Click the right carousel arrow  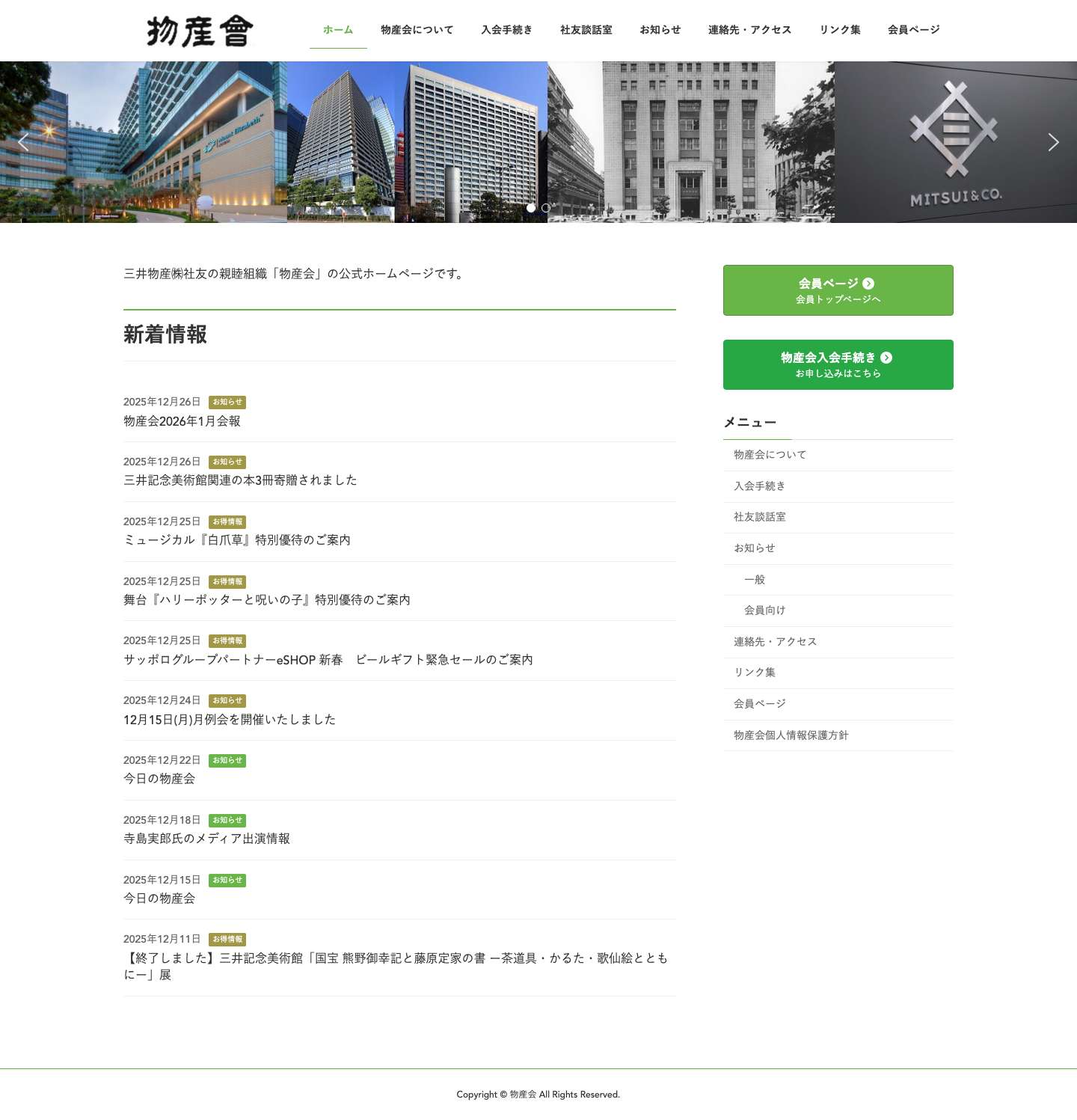(x=1053, y=141)
